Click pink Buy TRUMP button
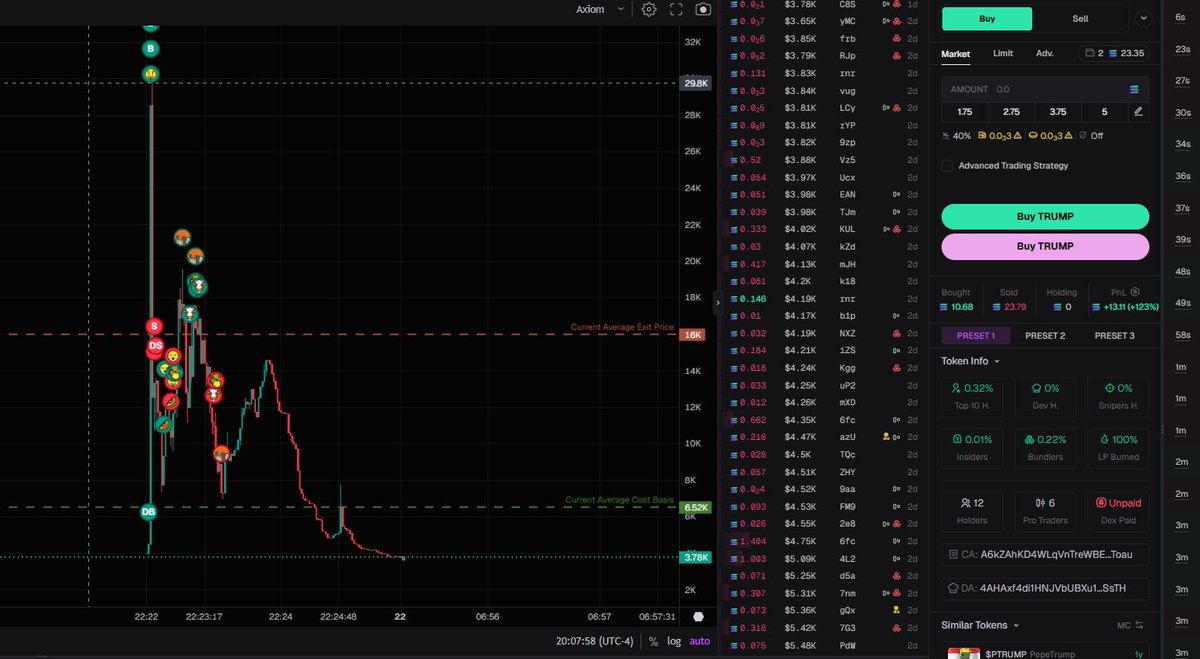 point(1045,246)
